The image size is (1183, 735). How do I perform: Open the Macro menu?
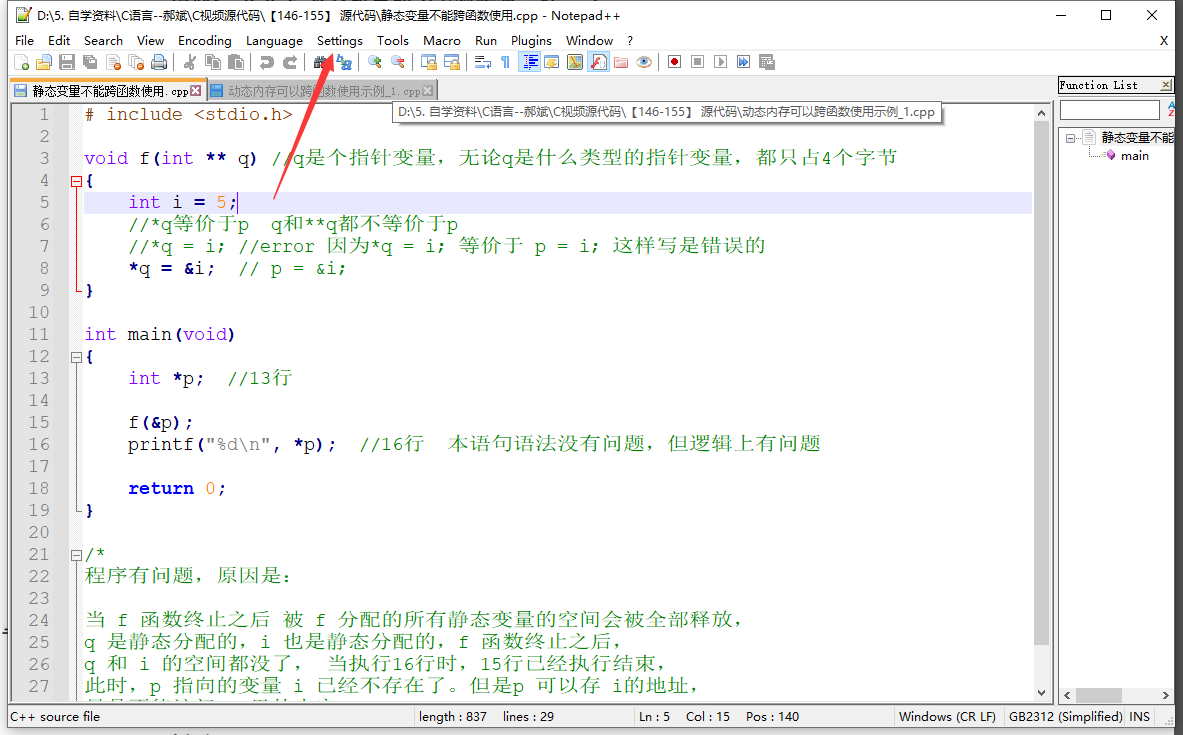[x=441, y=41]
